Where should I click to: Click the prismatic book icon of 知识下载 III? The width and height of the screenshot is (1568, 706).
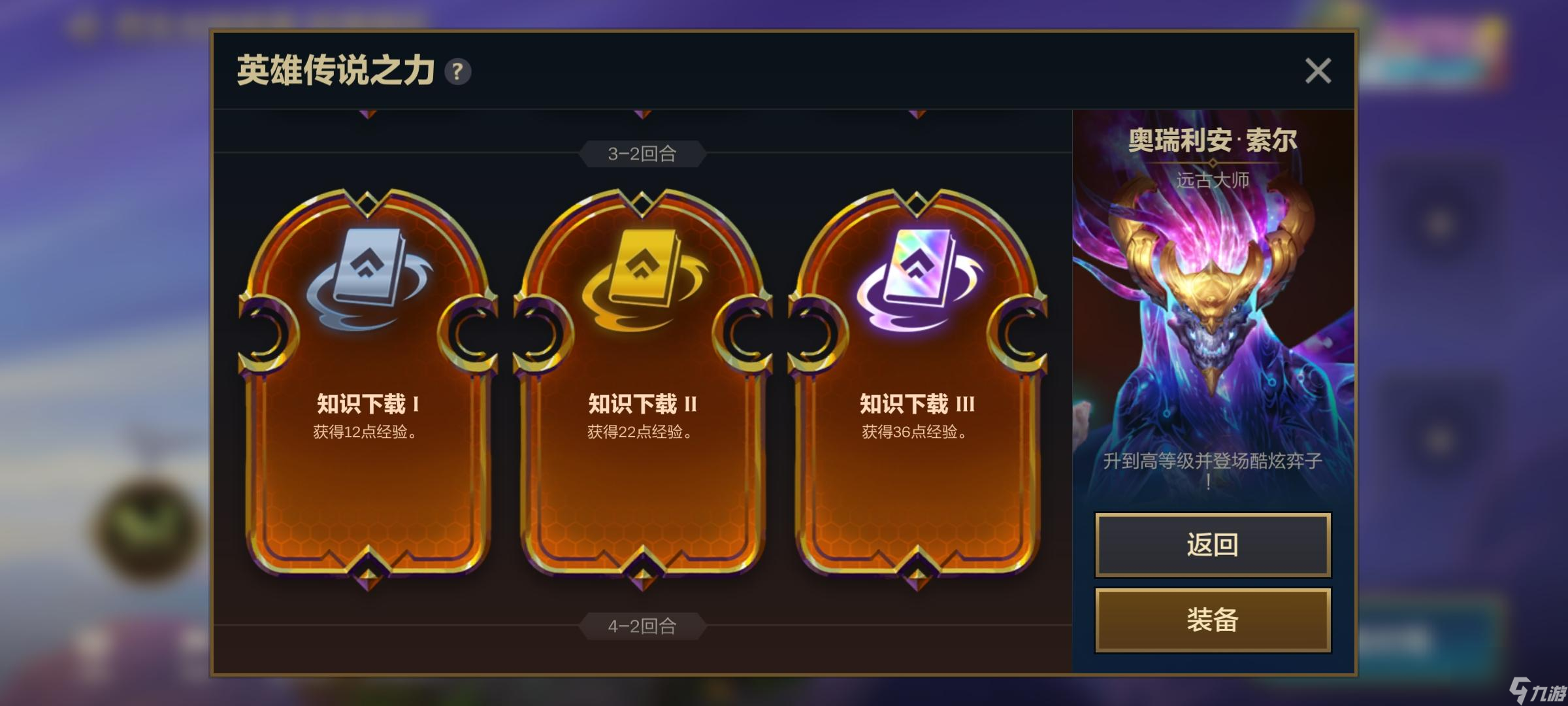(x=919, y=279)
